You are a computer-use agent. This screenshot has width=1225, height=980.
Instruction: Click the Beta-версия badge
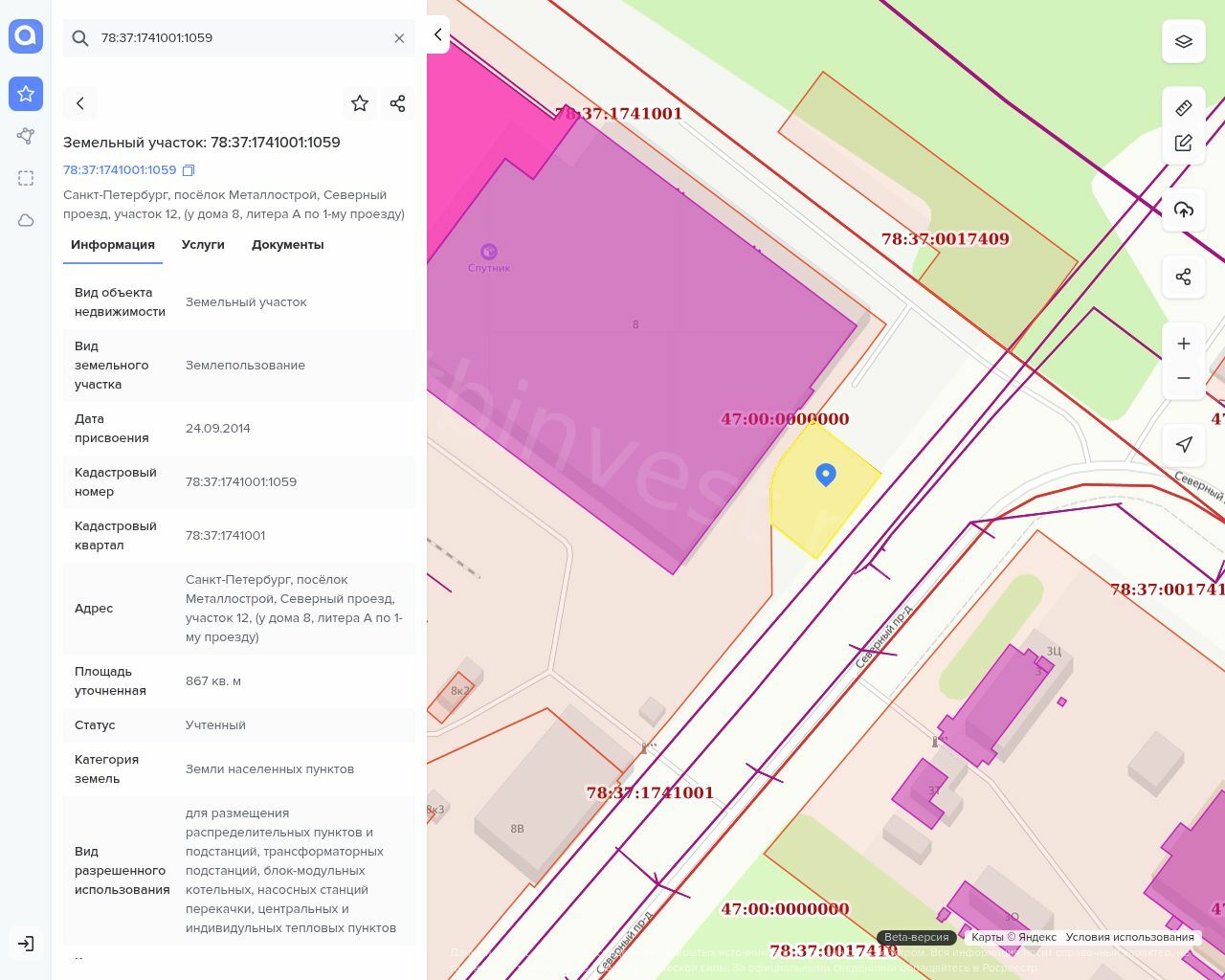(x=916, y=937)
